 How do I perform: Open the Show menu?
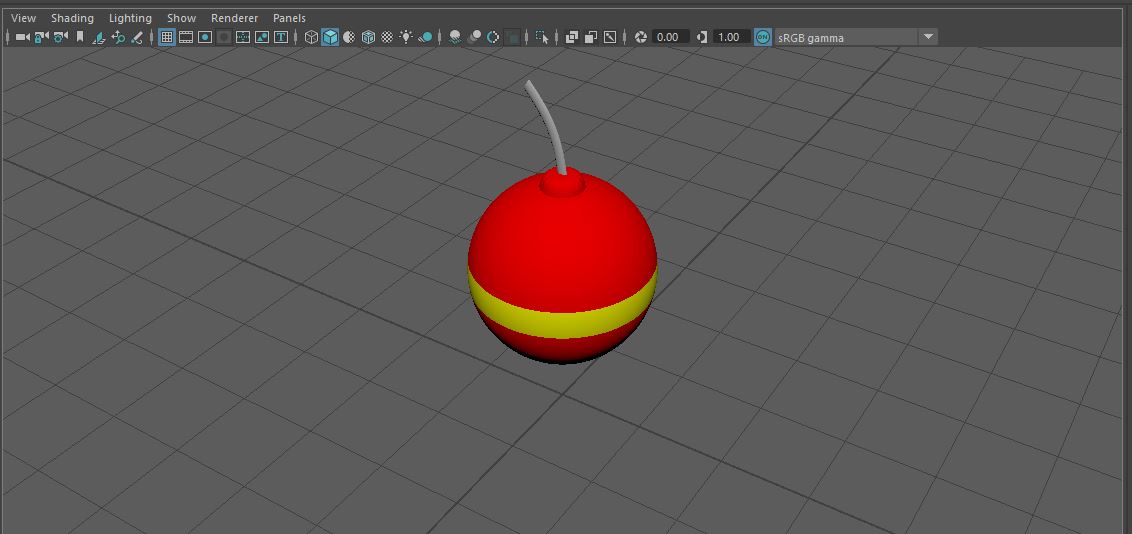tap(181, 18)
